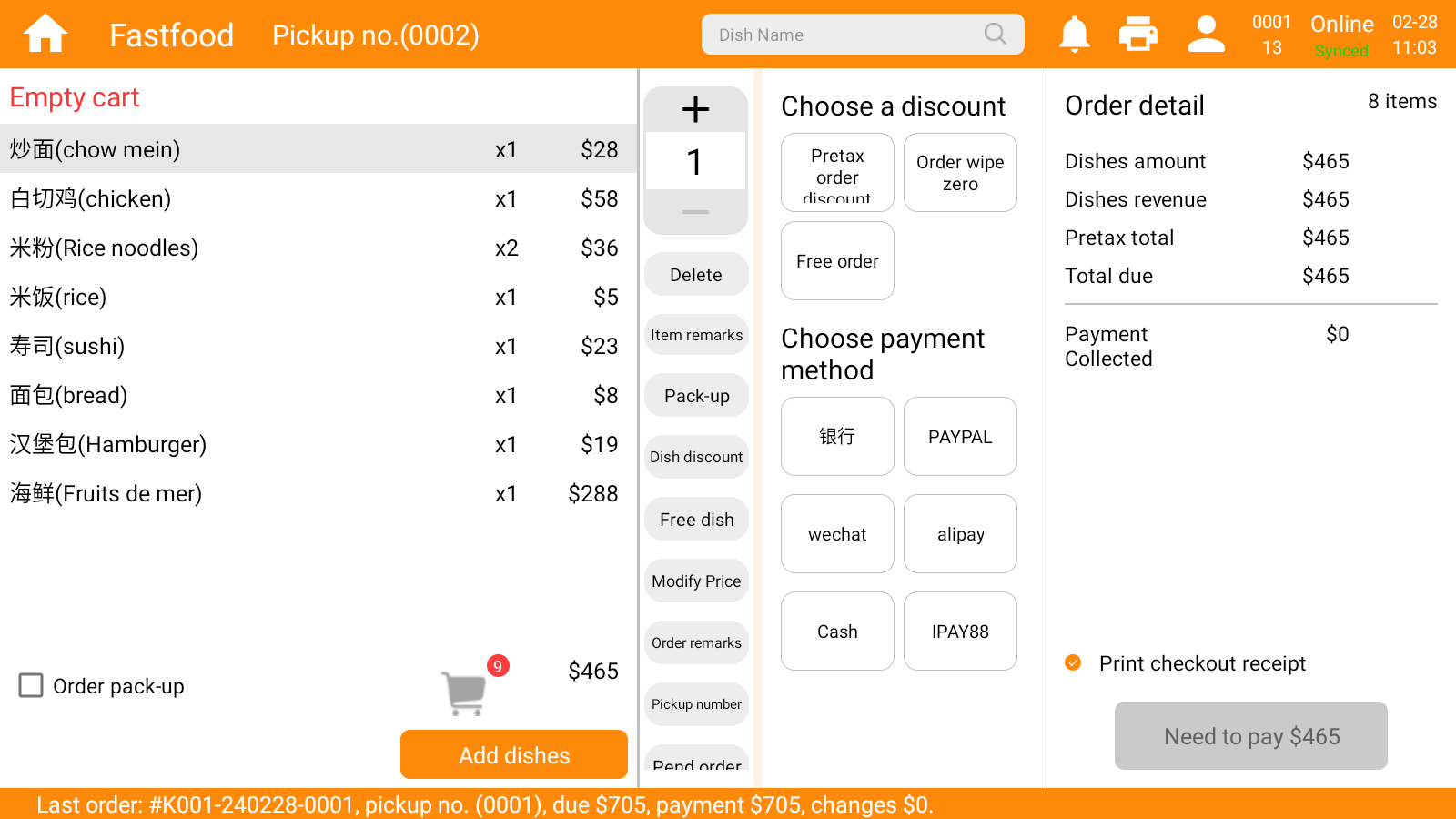Click Modify Price option
This screenshot has width=1456, height=819.
click(x=696, y=581)
